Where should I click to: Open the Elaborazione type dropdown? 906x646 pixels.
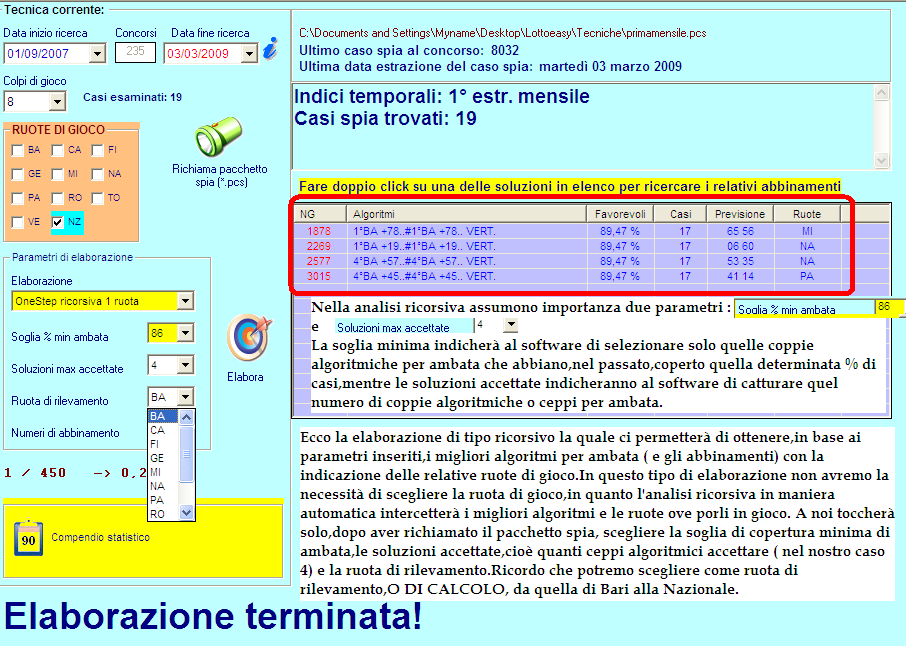pos(185,301)
